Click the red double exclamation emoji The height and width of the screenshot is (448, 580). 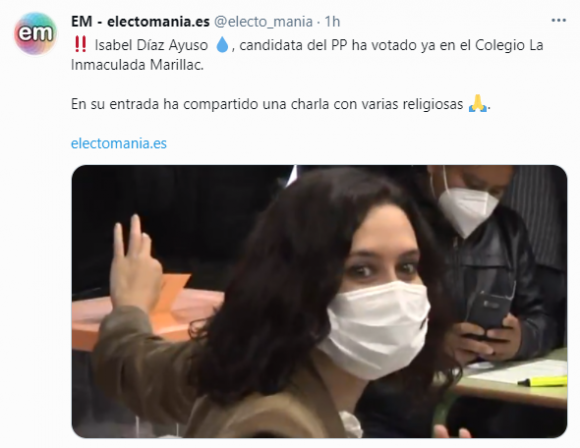point(80,45)
